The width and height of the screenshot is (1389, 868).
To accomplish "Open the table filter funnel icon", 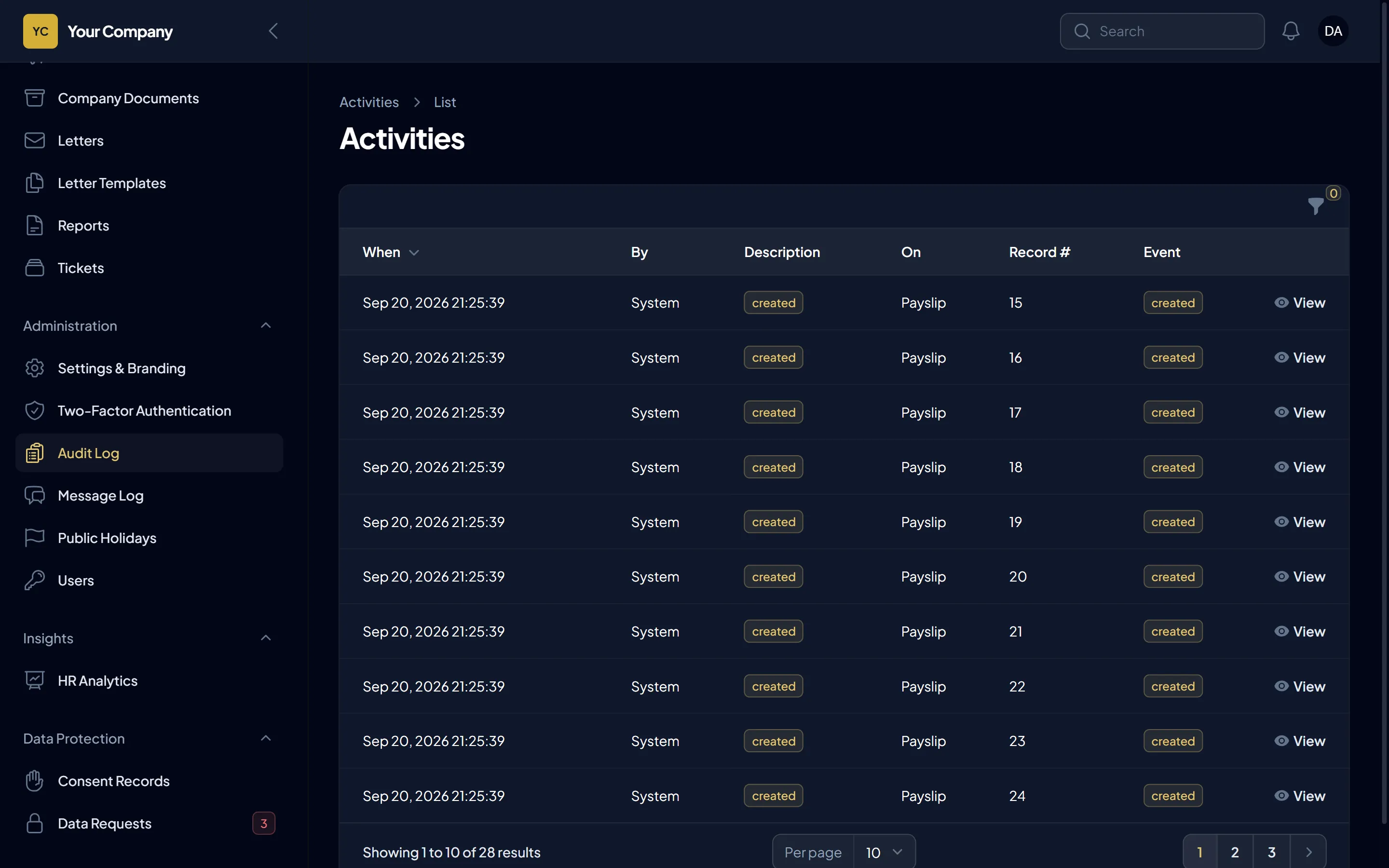I will [1315, 206].
